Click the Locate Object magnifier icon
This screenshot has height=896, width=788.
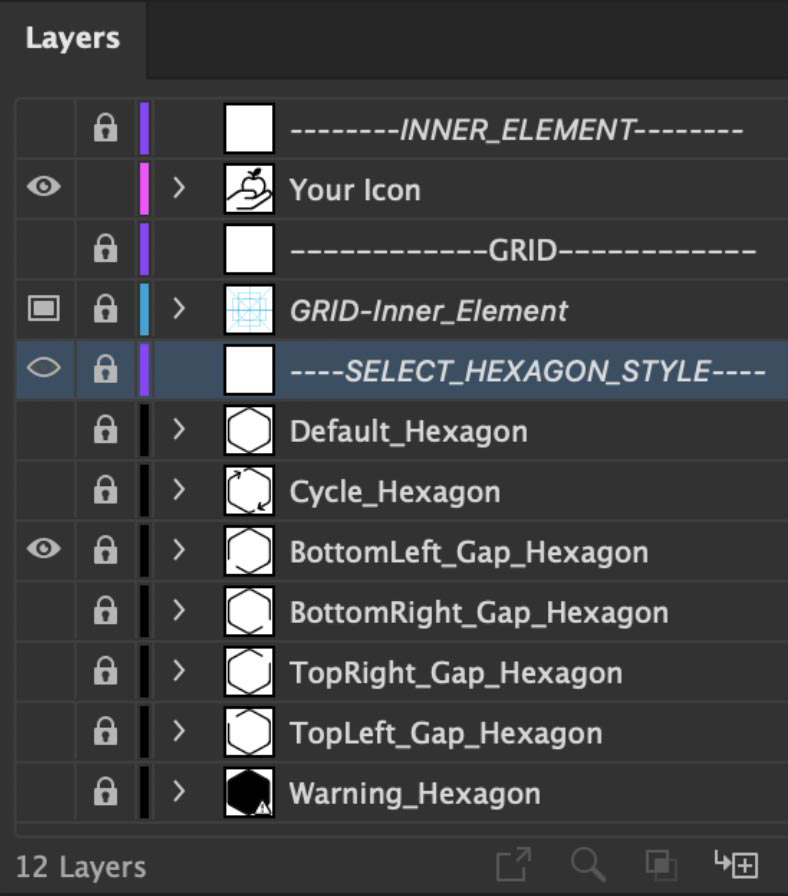(588, 865)
